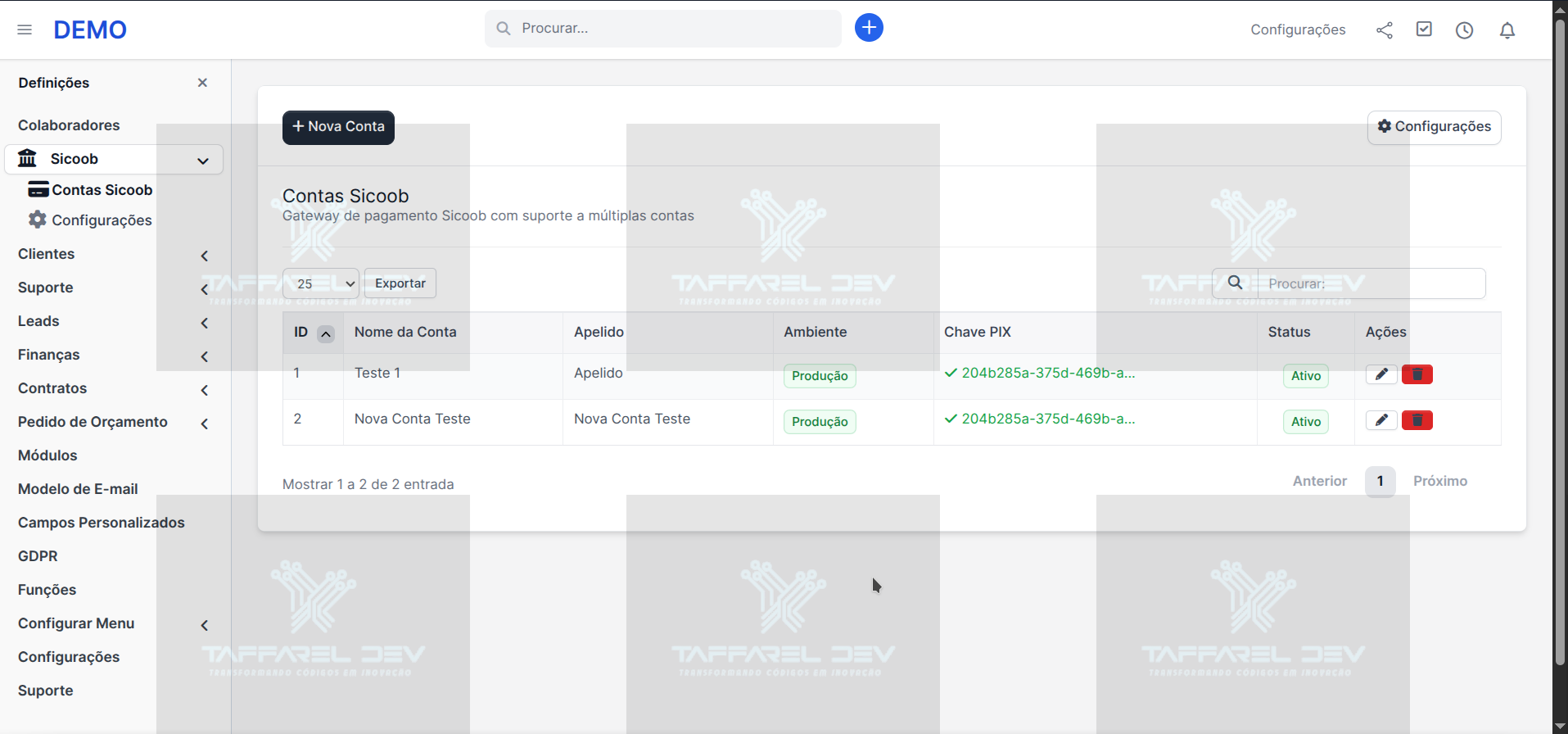Edit the Teste 1 account

[1381, 374]
